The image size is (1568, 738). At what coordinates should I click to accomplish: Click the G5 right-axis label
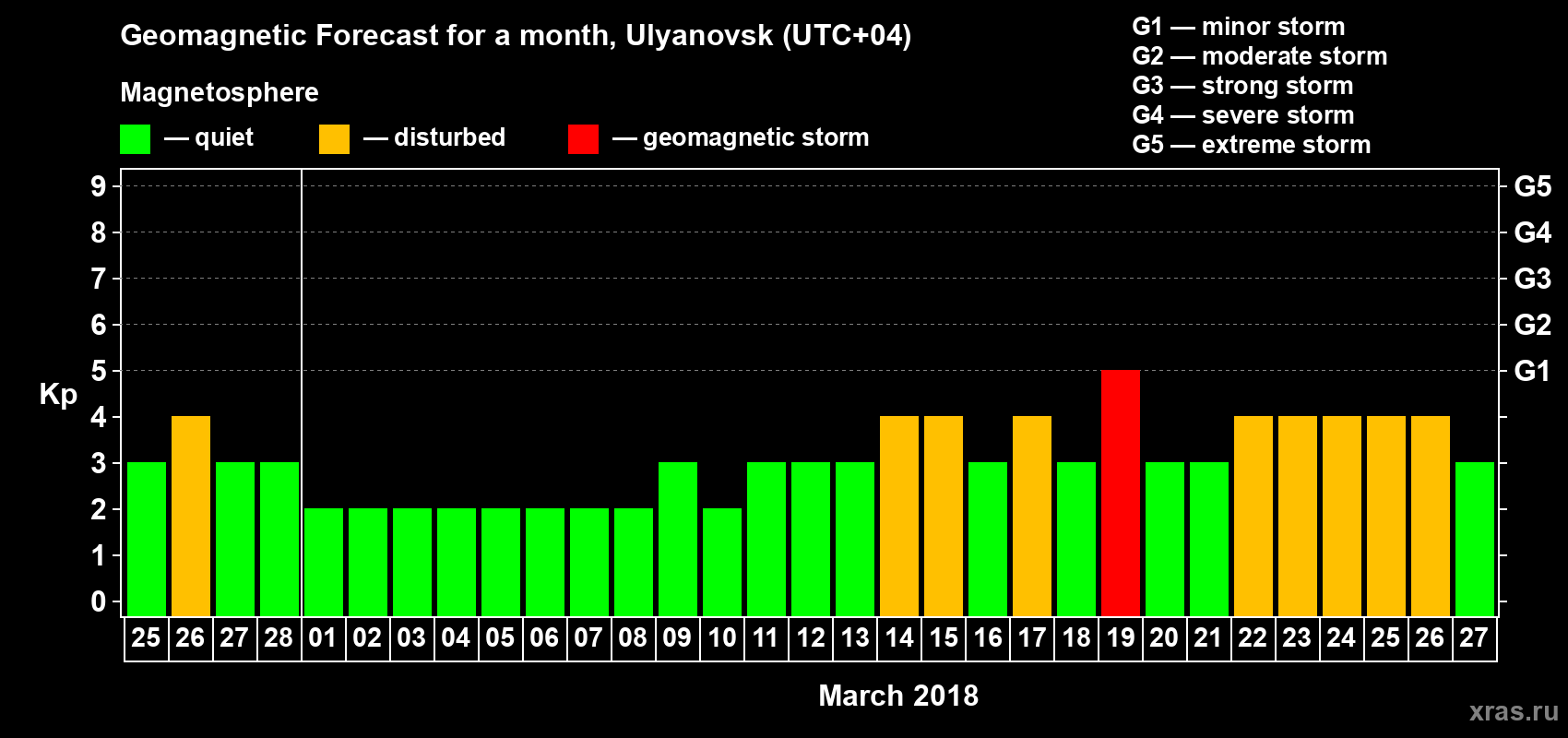1533,186
